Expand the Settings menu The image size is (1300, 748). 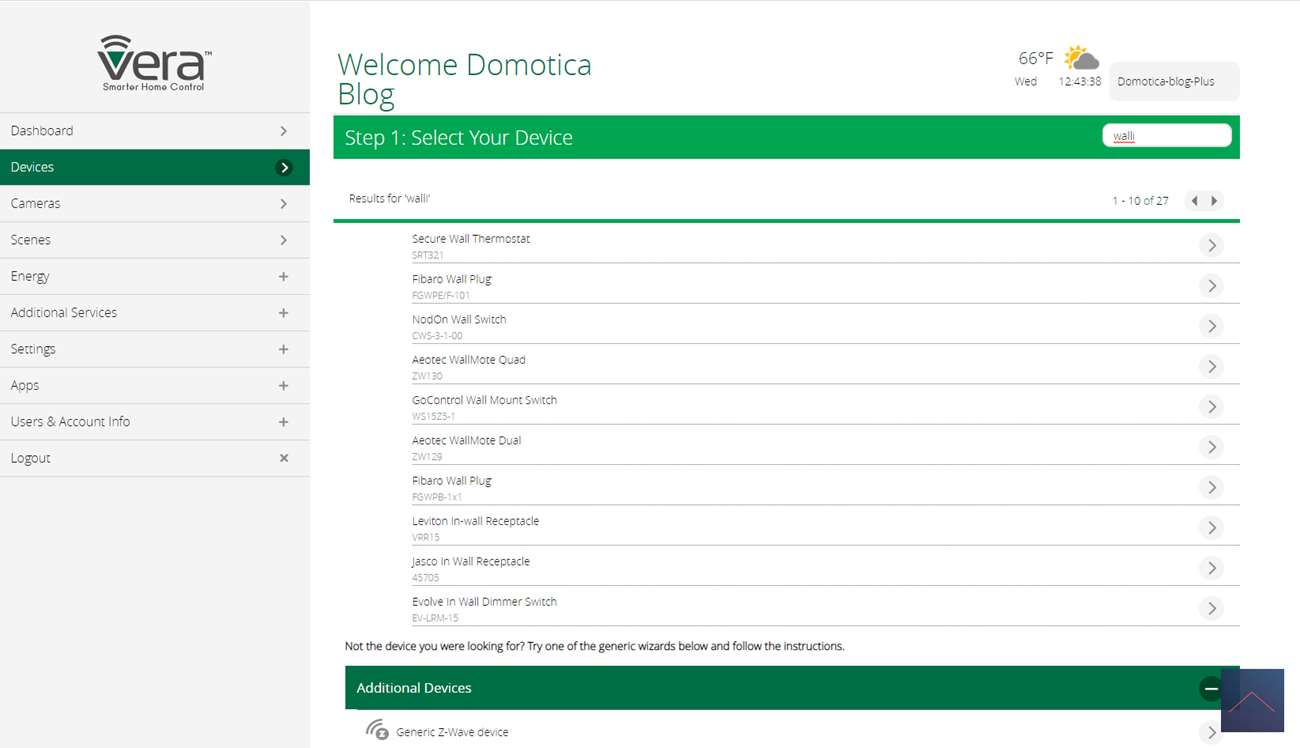pos(283,349)
